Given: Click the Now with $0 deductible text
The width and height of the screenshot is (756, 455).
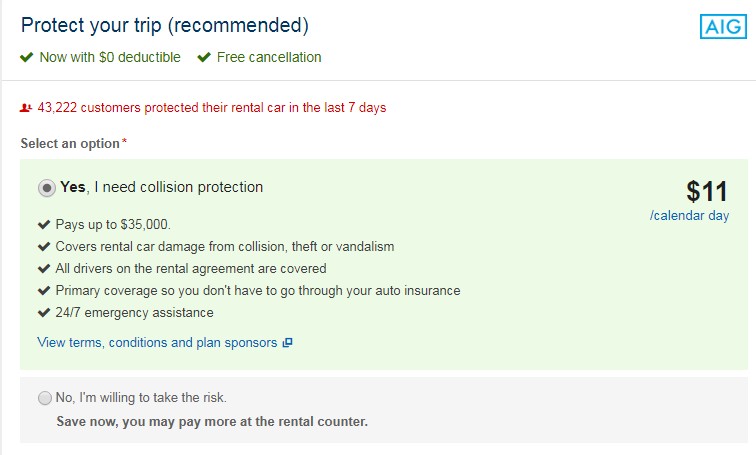Looking at the screenshot, I should pyautogui.click(x=110, y=57).
